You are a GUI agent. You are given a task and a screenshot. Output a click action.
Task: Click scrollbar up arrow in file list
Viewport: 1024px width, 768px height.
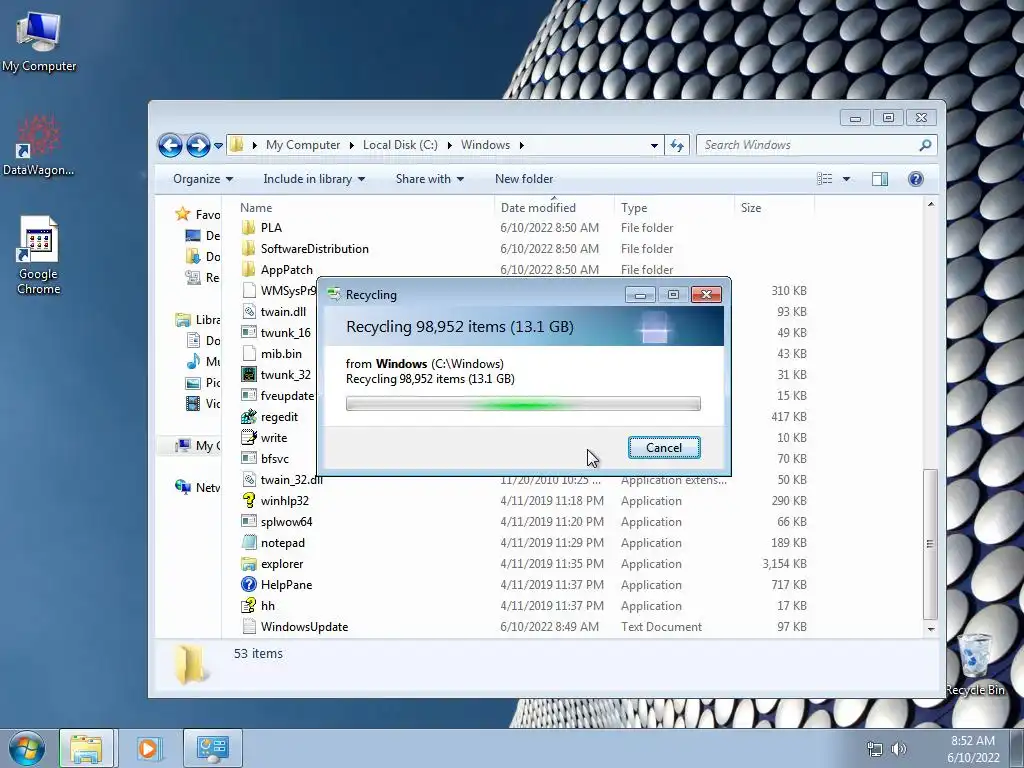931,204
